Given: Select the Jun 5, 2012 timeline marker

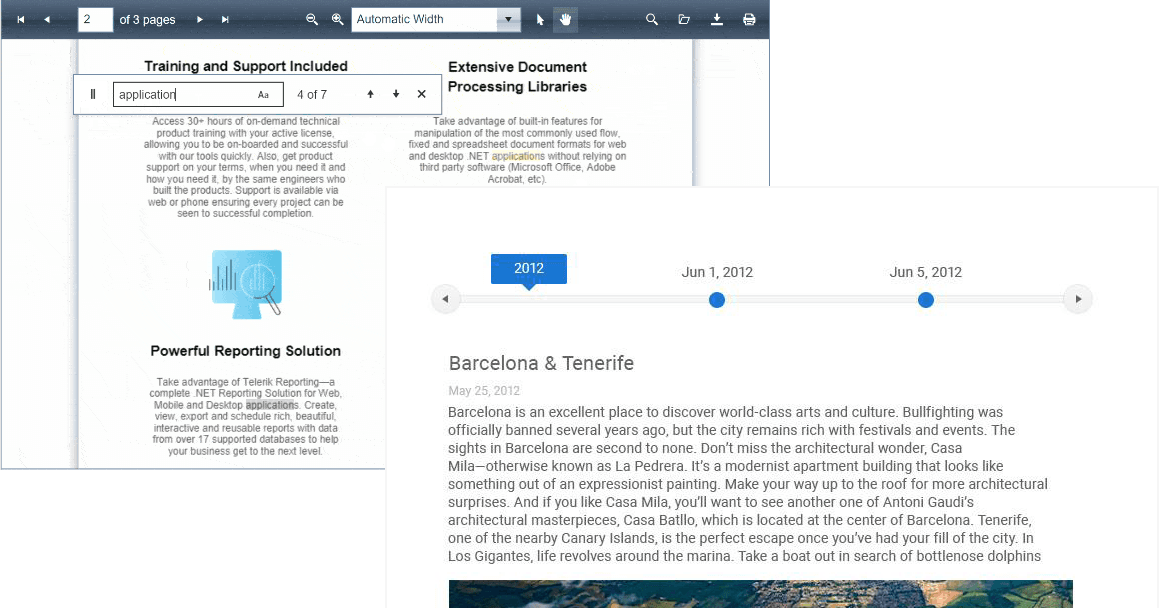Looking at the screenshot, I should [x=926, y=299].
